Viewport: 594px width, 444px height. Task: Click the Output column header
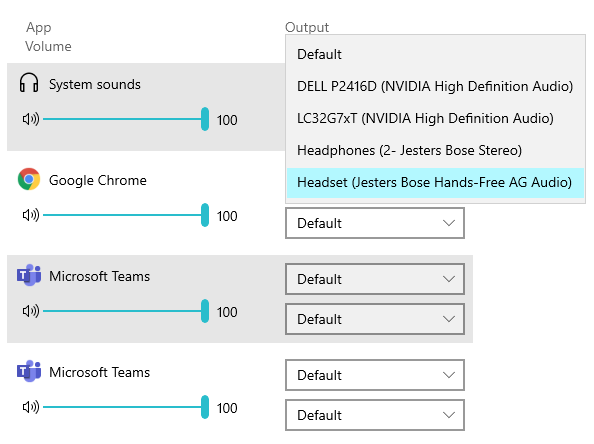coord(307,27)
